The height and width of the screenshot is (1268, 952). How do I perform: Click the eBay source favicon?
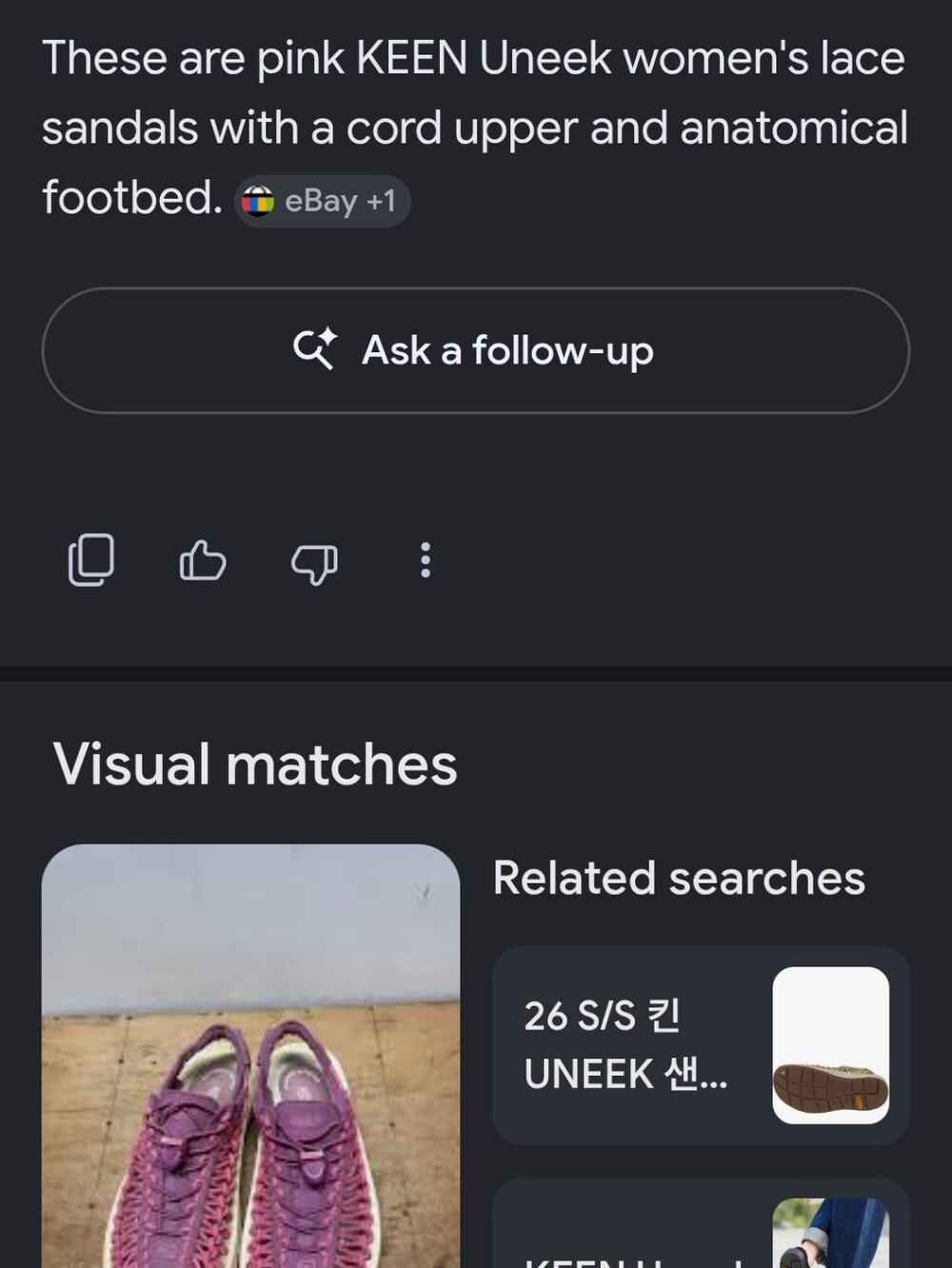[257, 201]
